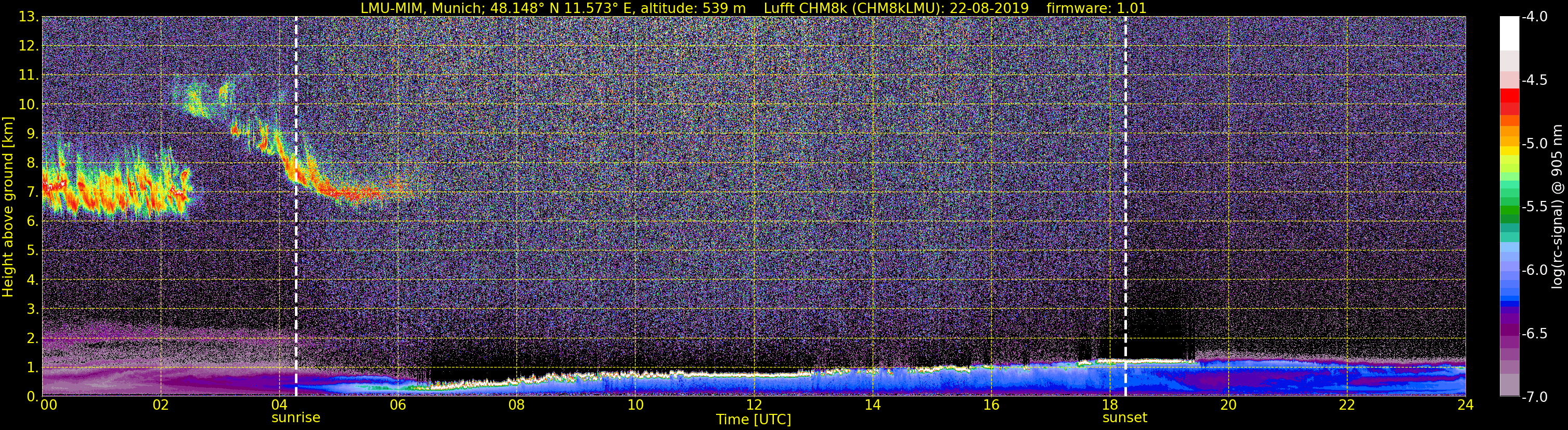Viewport: 1568px width, 430px height.
Task: Click the 2 km tick on the height axis
Action: tap(33, 339)
